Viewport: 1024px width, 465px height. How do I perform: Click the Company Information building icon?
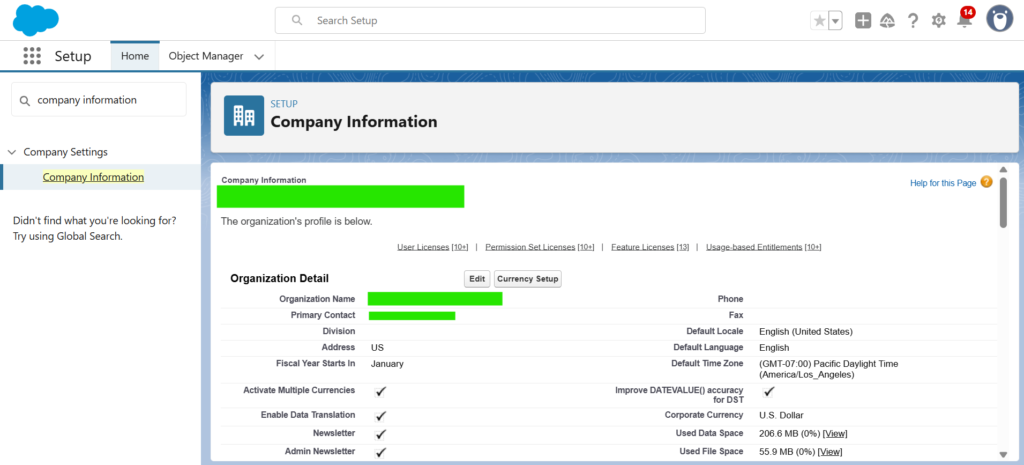(244, 116)
